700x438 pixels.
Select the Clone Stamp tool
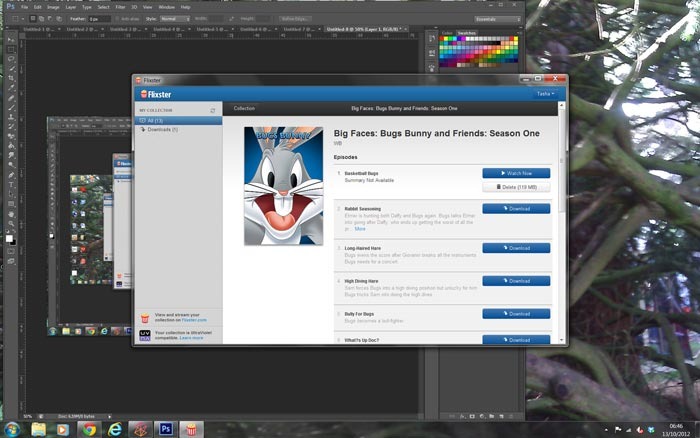pyautogui.click(x=11, y=117)
